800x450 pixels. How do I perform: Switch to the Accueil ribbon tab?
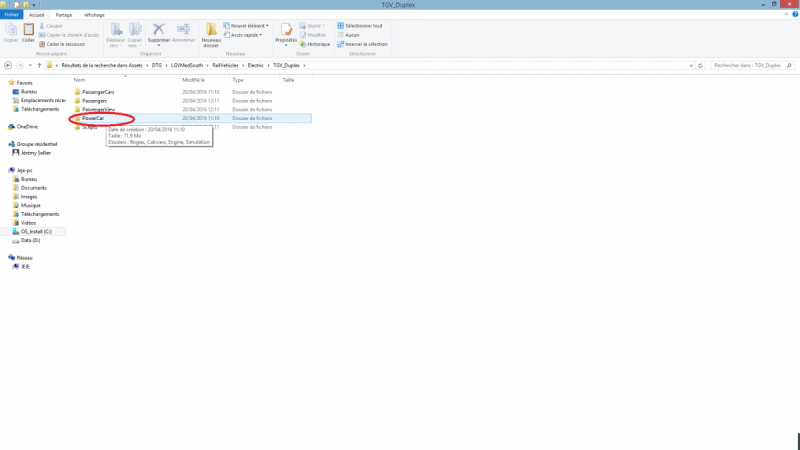(x=36, y=15)
